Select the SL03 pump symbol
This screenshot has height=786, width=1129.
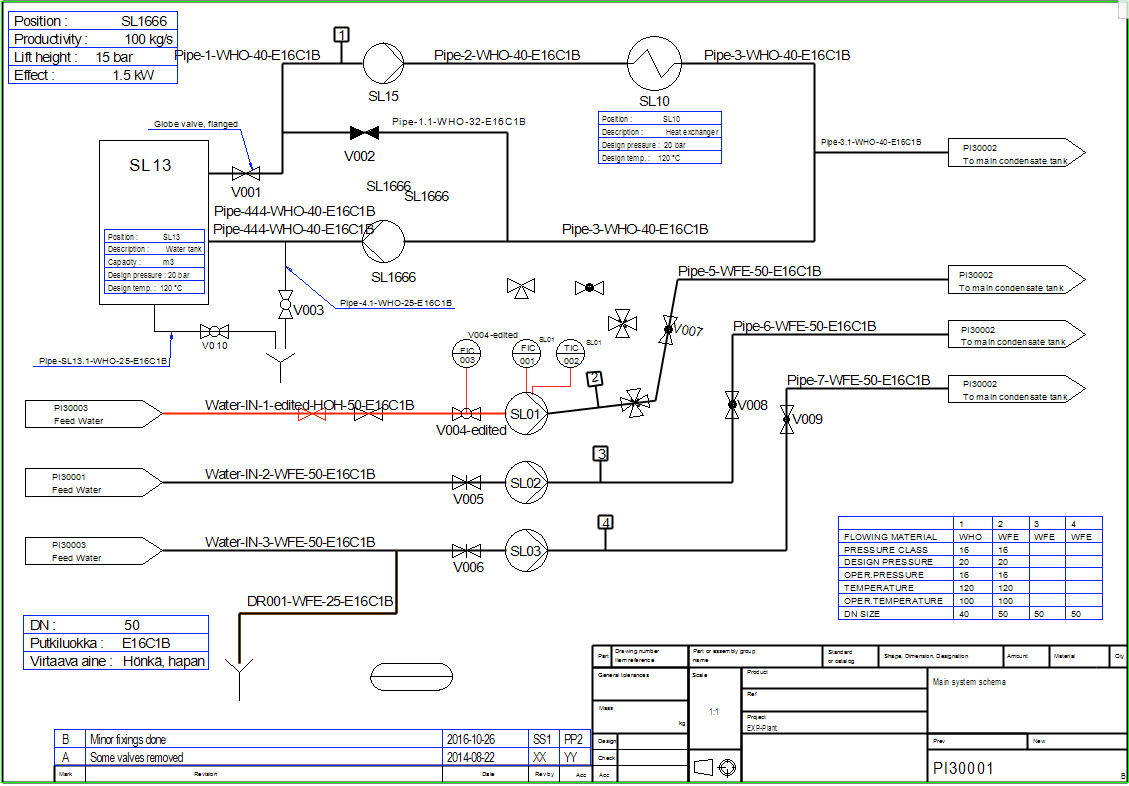[x=526, y=550]
